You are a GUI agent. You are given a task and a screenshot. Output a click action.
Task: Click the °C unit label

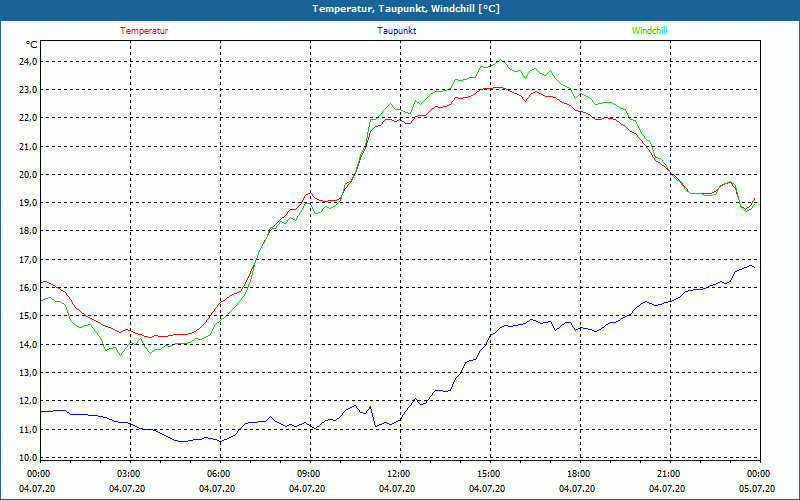click(x=31, y=45)
